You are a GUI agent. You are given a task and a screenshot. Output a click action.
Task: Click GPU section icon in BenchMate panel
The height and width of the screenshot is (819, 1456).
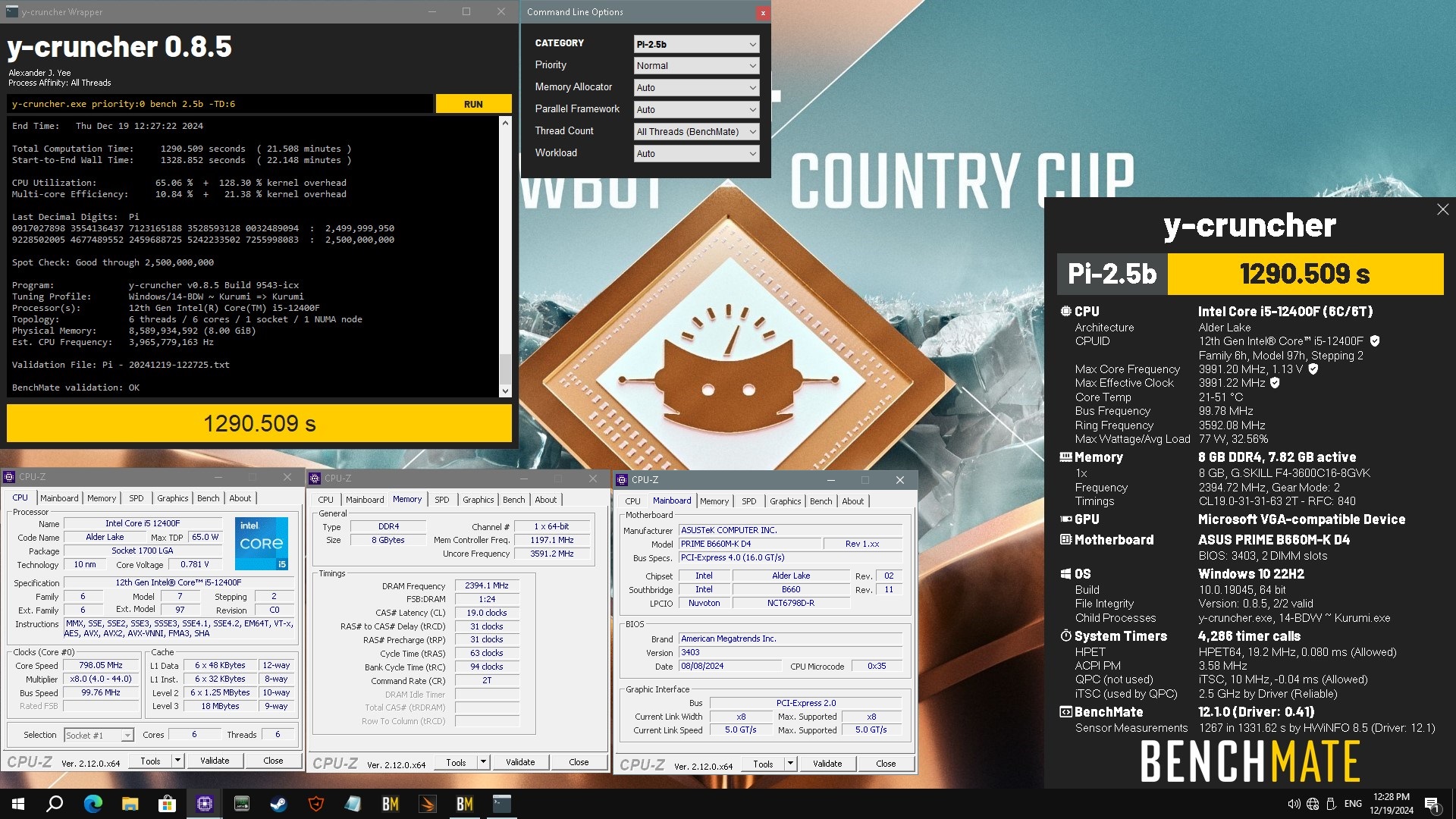click(x=1065, y=519)
